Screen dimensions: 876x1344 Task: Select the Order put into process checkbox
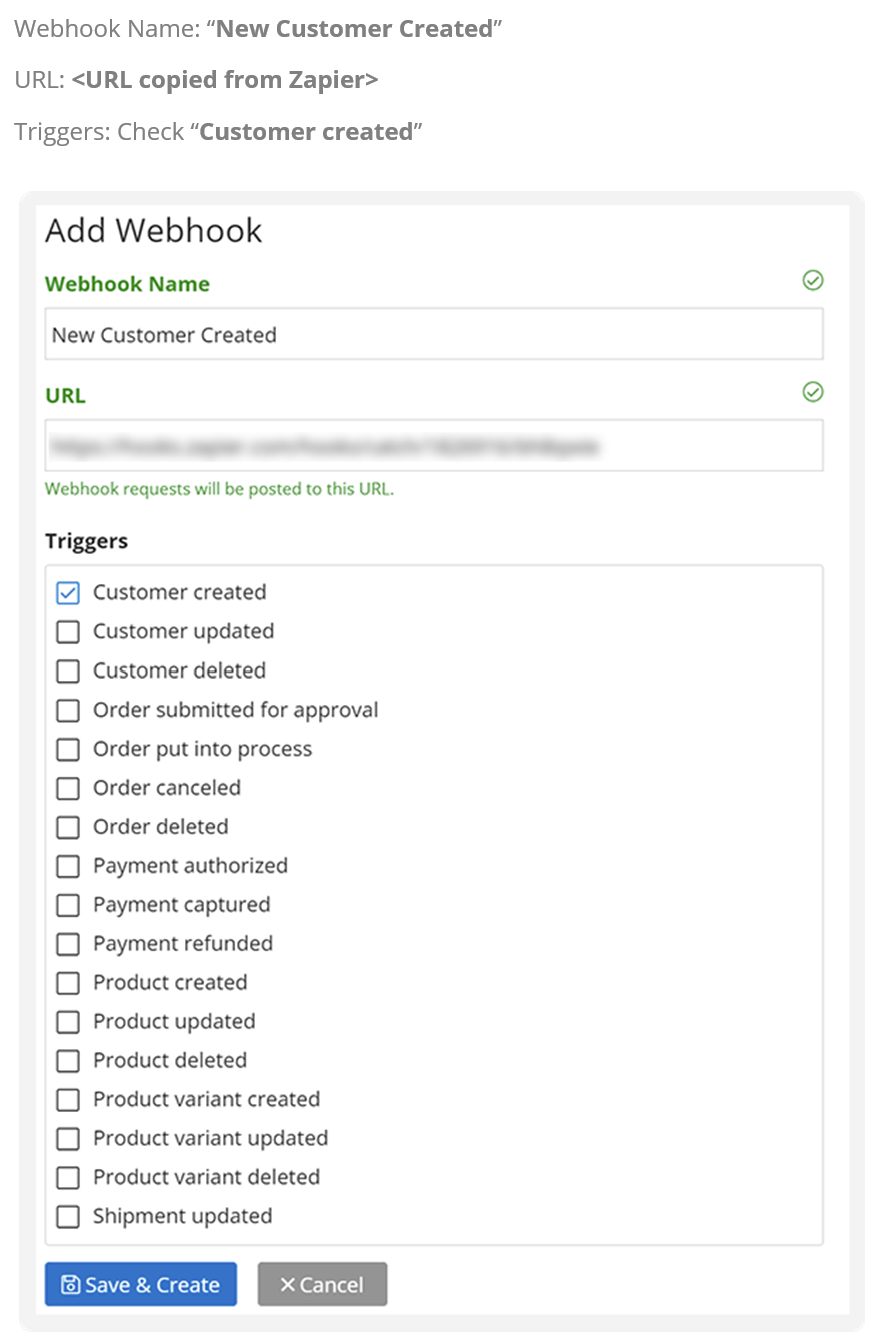tap(68, 749)
